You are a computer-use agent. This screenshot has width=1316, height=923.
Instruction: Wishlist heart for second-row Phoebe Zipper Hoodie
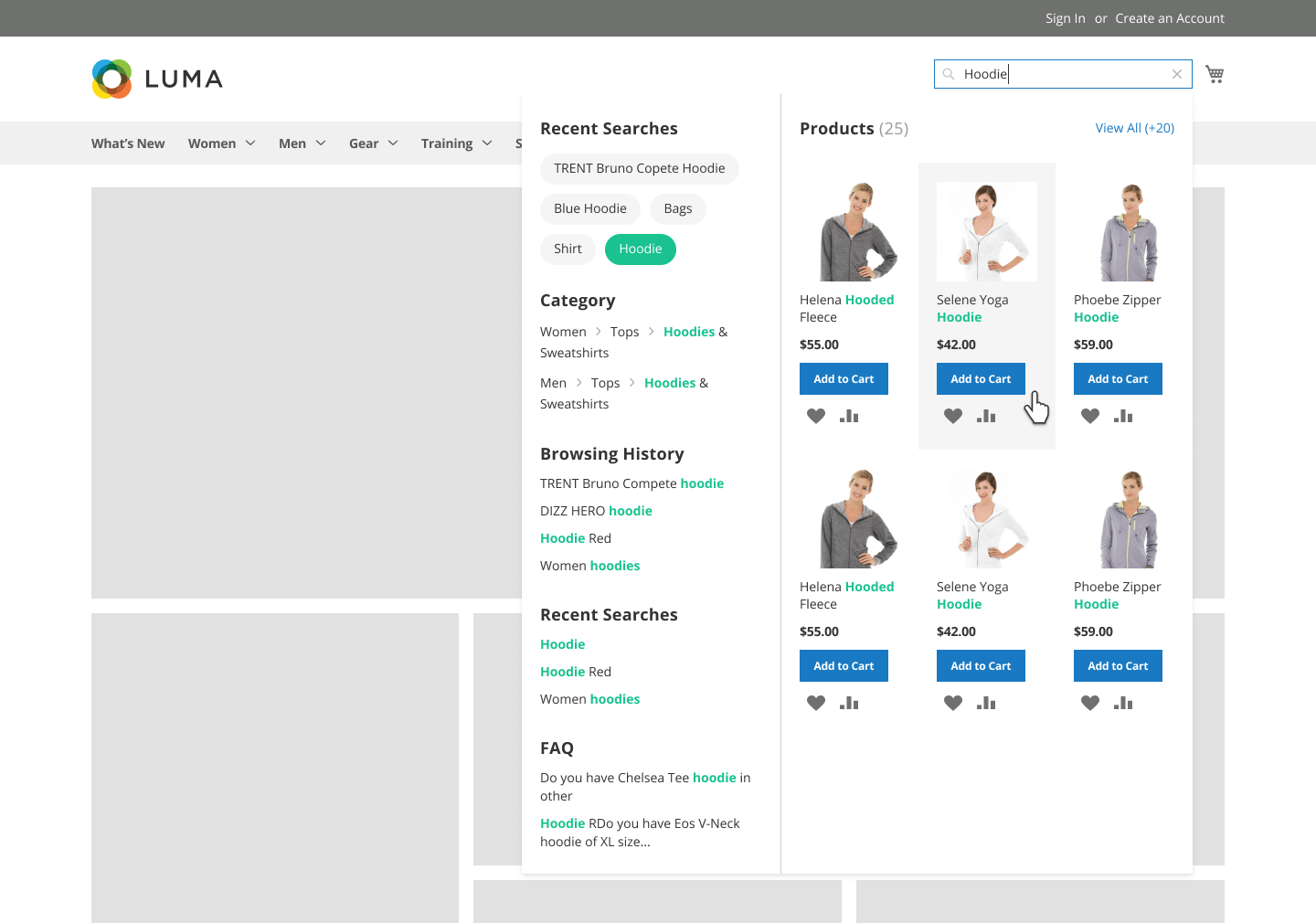(x=1090, y=703)
